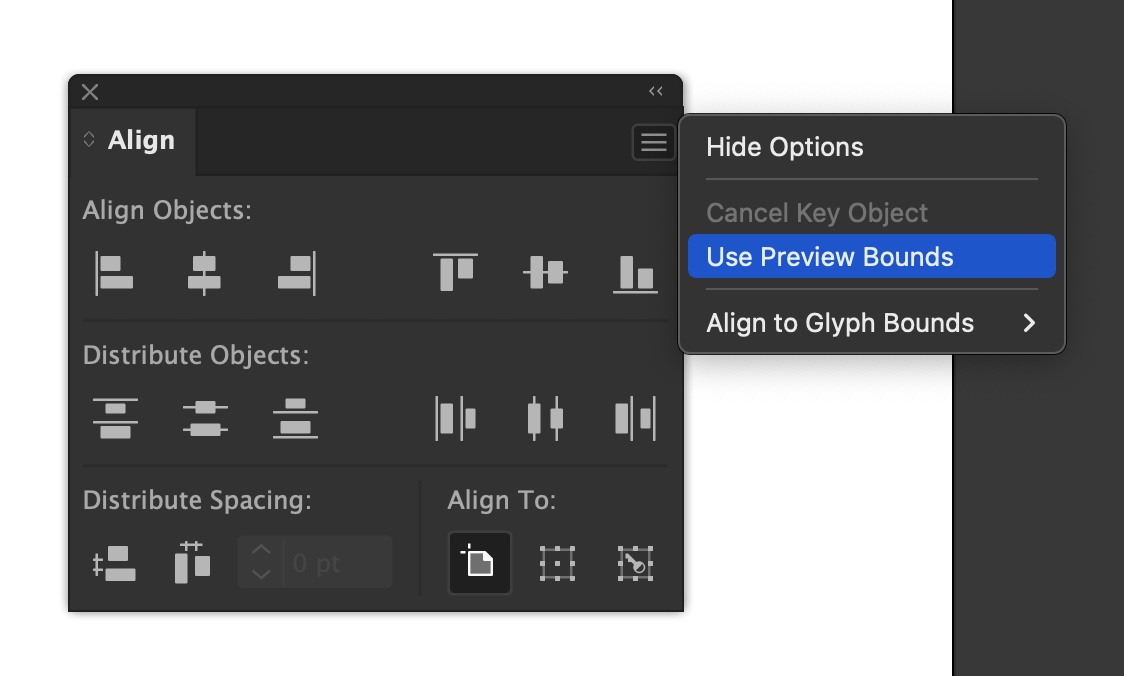This screenshot has width=1124, height=676.
Task: Click Horizontal Distribute Right icon
Action: click(x=635, y=417)
